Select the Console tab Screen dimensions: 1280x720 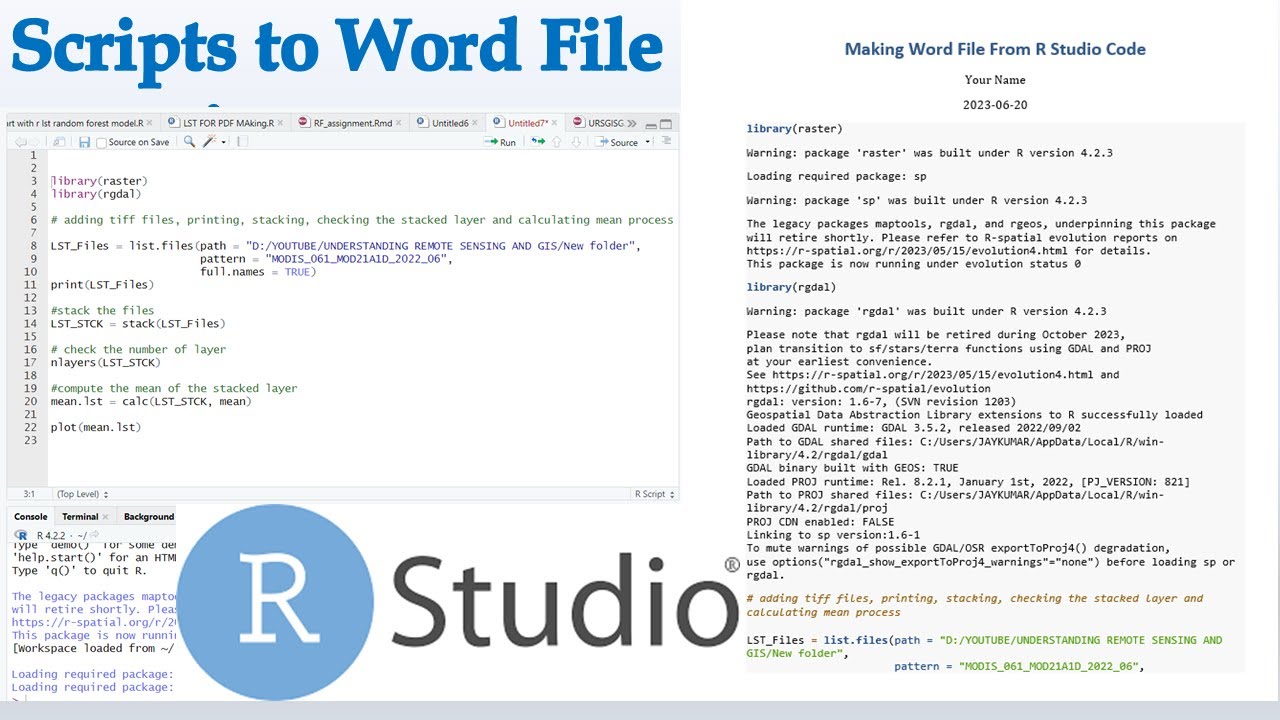click(x=30, y=517)
